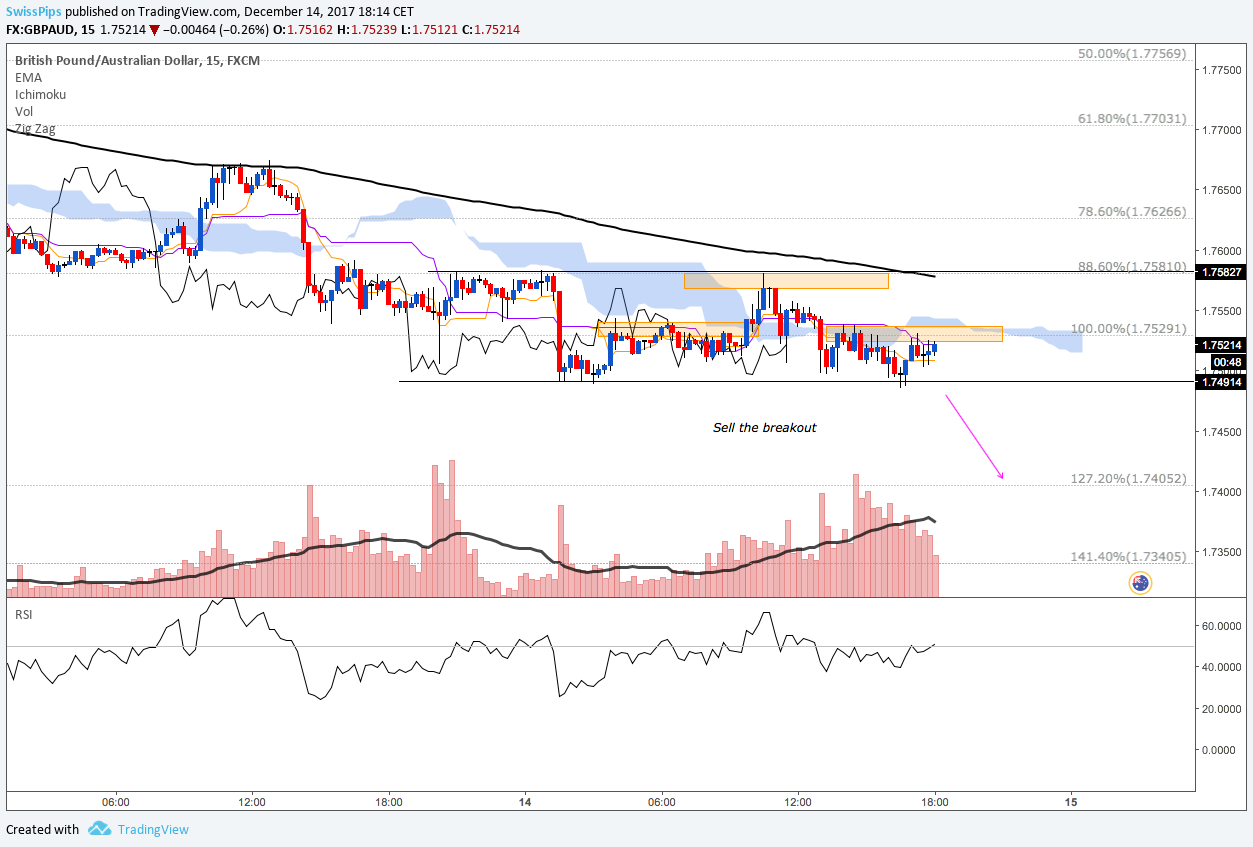Open the TradingView link at bottom
1253x847 pixels.
click(x=153, y=829)
